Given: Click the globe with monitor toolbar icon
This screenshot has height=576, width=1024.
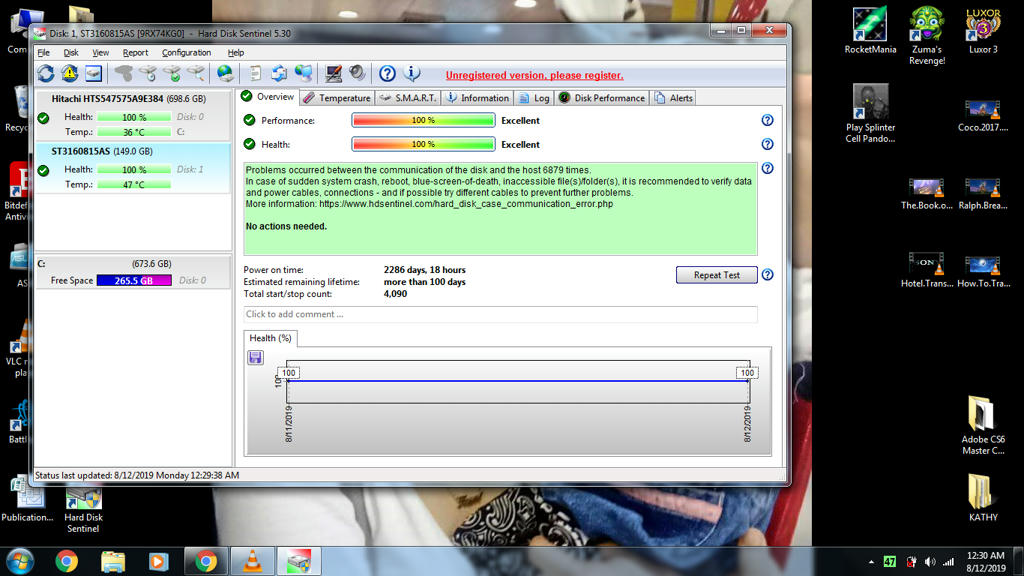Looking at the screenshot, I should tap(303, 73).
